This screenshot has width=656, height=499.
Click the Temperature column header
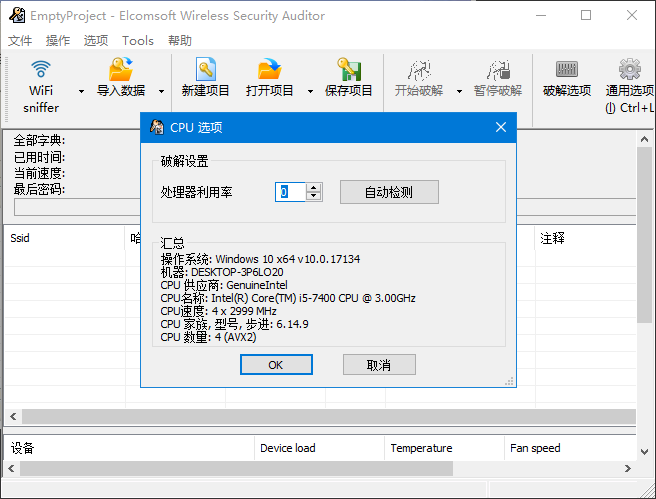[x=444, y=448]
